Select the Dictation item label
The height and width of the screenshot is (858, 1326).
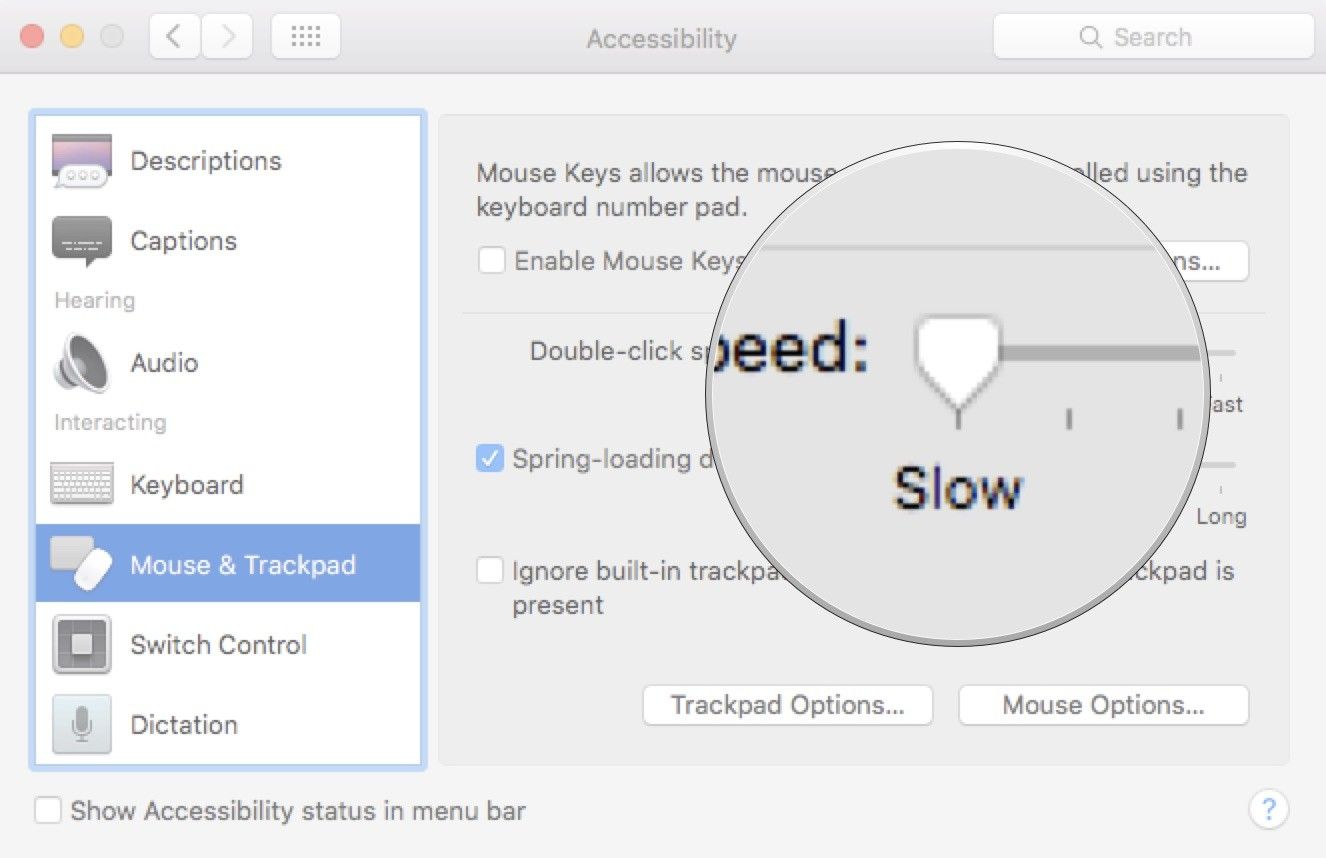pos(184,725)
